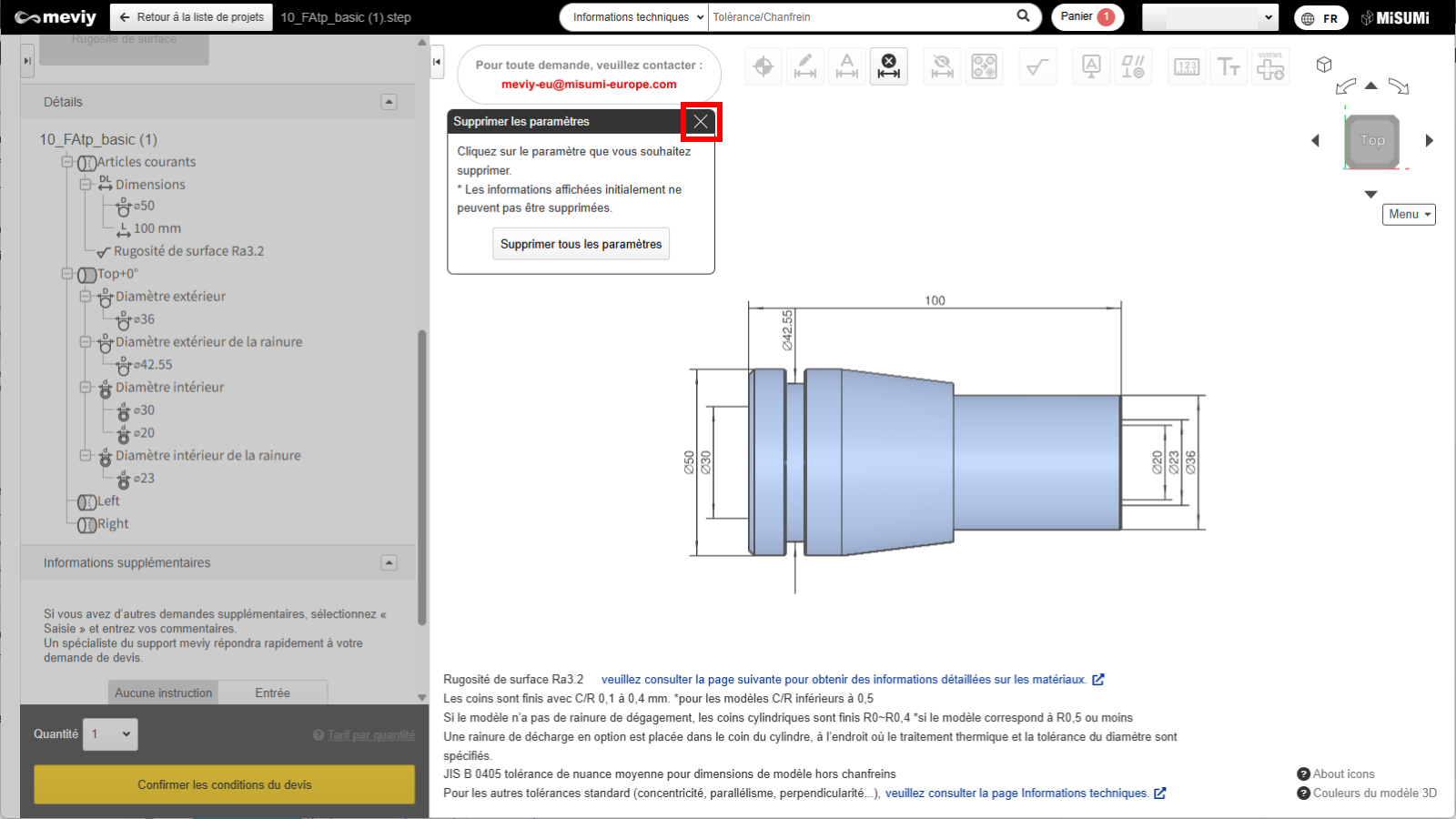Open the view cube Menu dropdown
1456x819 pixels.
[x=1409, y=215]
